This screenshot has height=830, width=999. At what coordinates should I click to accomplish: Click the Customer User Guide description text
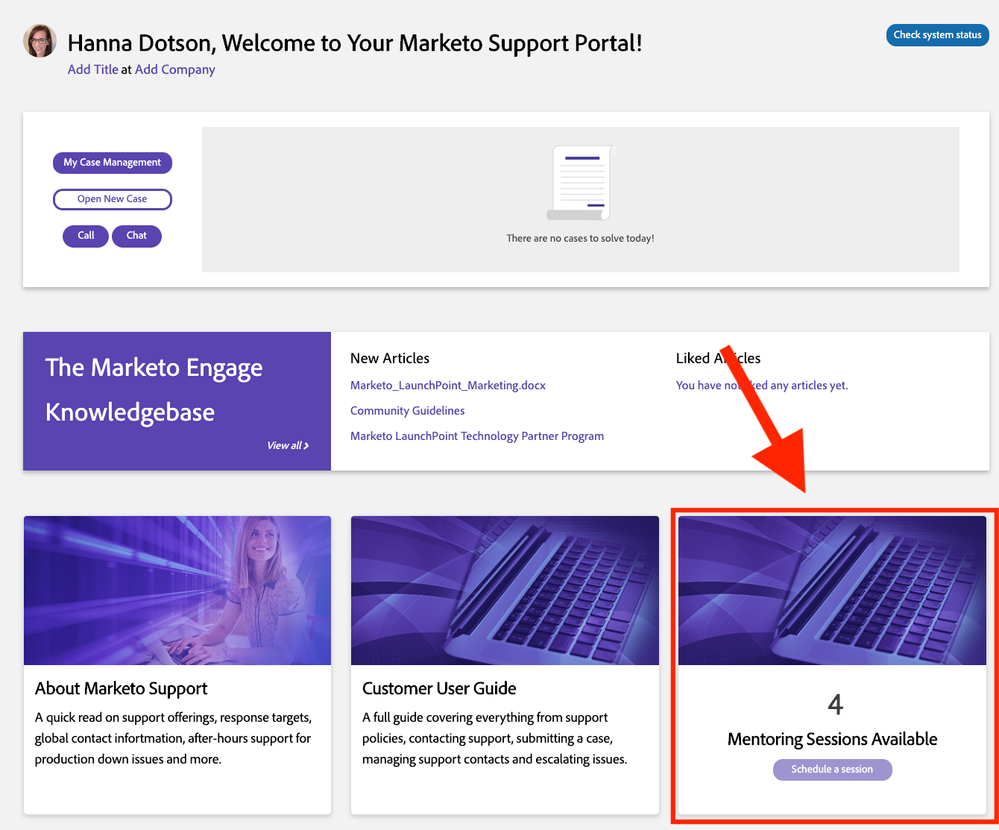(494, 738)
